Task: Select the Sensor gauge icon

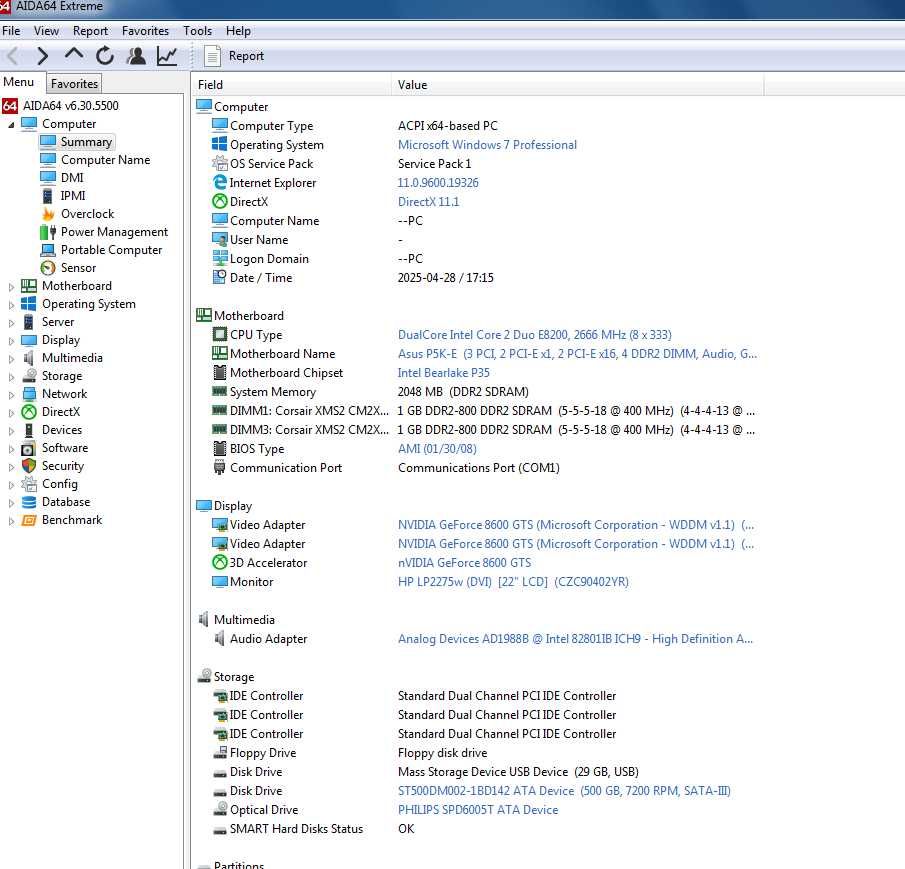Action: pyautogui.click(x=48, y=268)
